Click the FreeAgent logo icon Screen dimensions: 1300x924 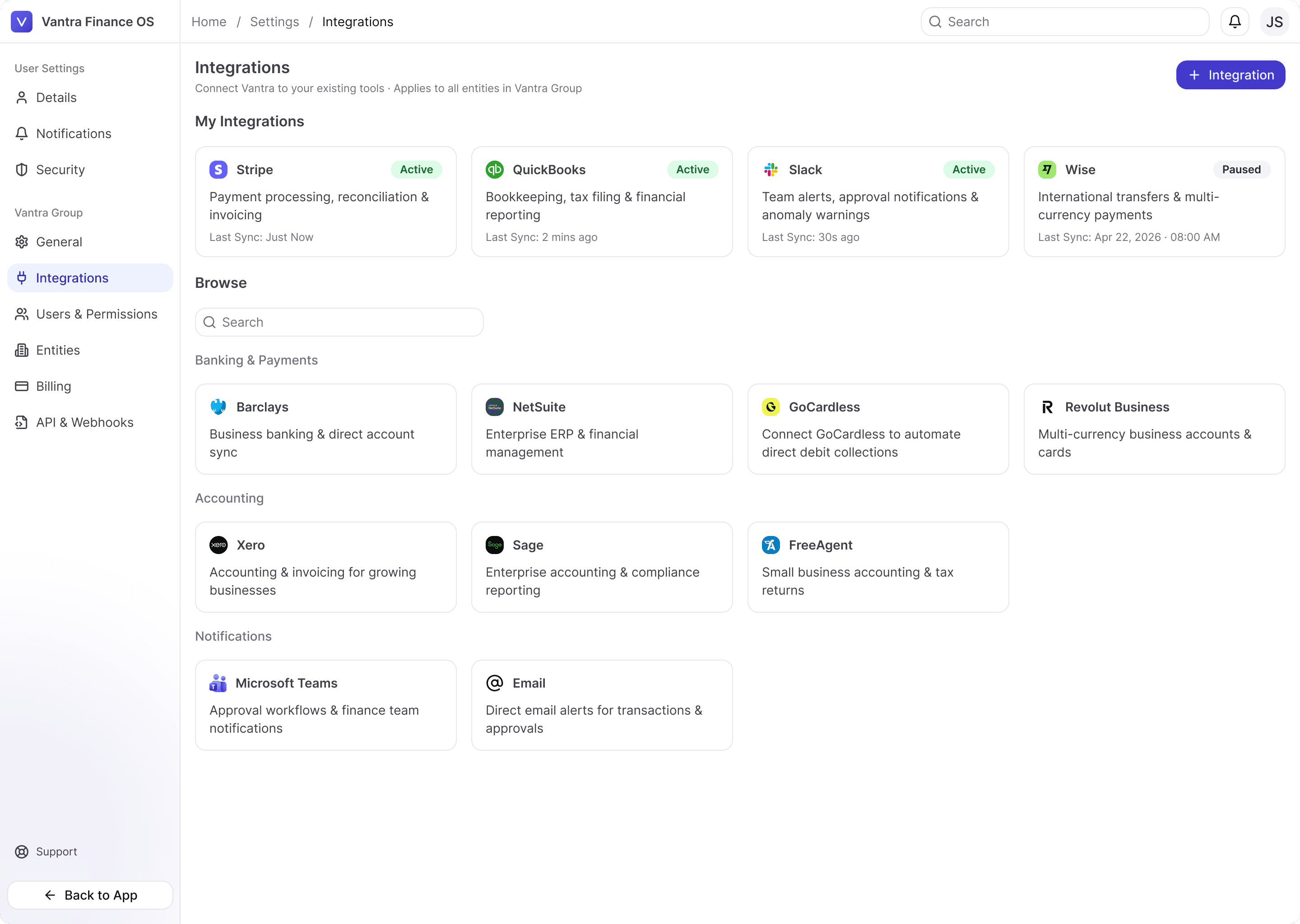pyautogui.click(x=771, y=545)
